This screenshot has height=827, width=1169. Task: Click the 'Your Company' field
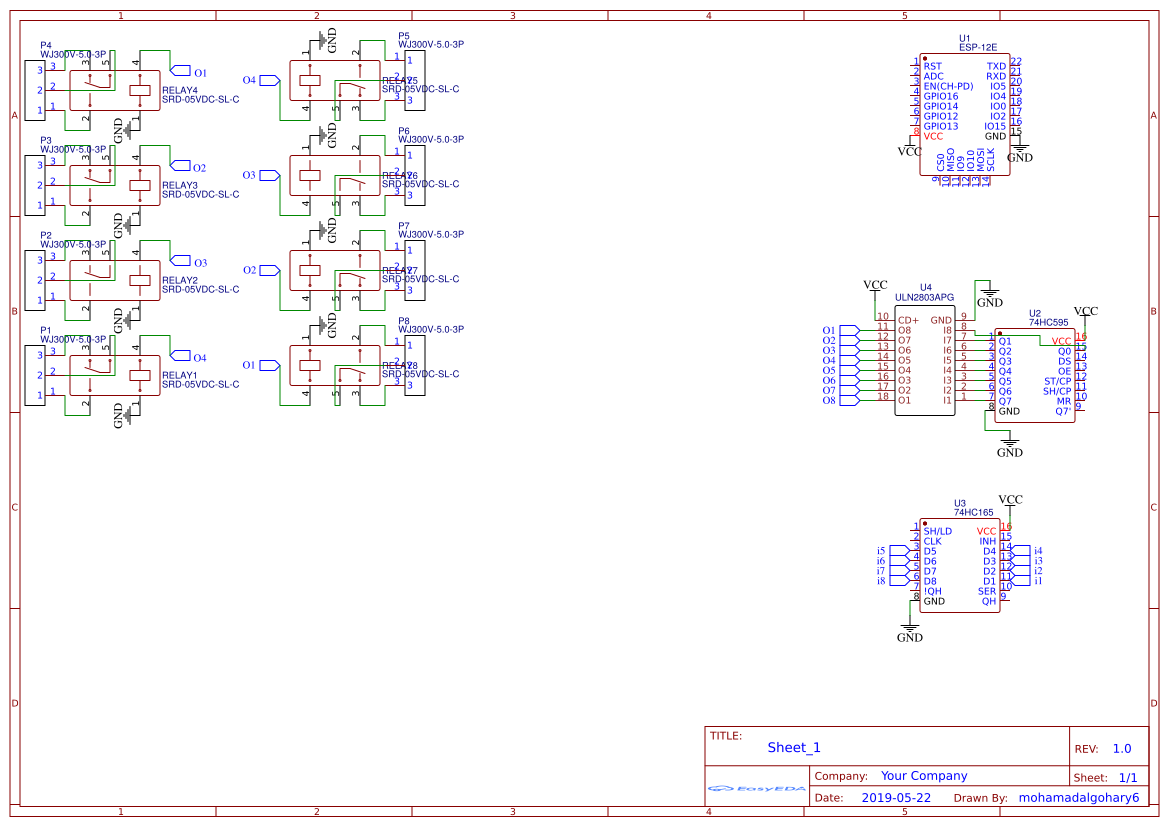coord(923,776)
